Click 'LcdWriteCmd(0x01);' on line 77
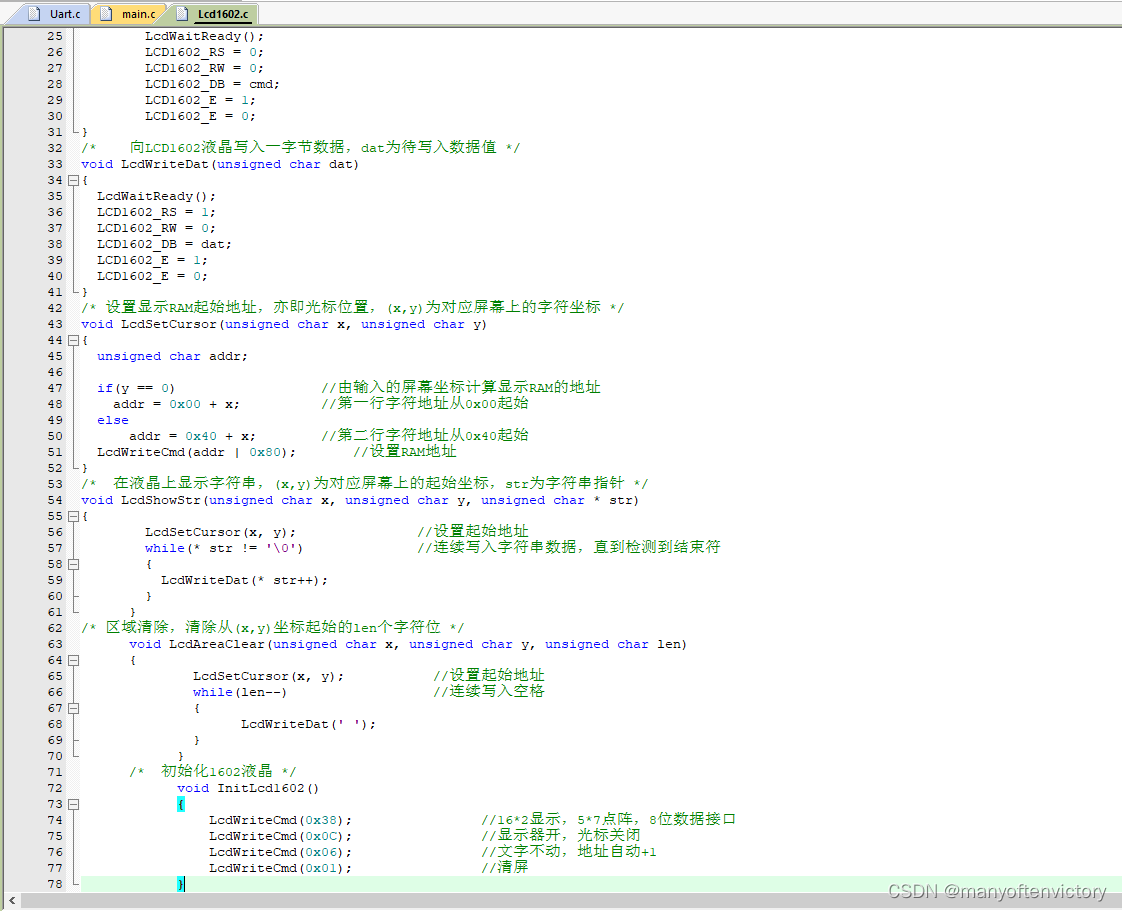 tap(280, 868)
